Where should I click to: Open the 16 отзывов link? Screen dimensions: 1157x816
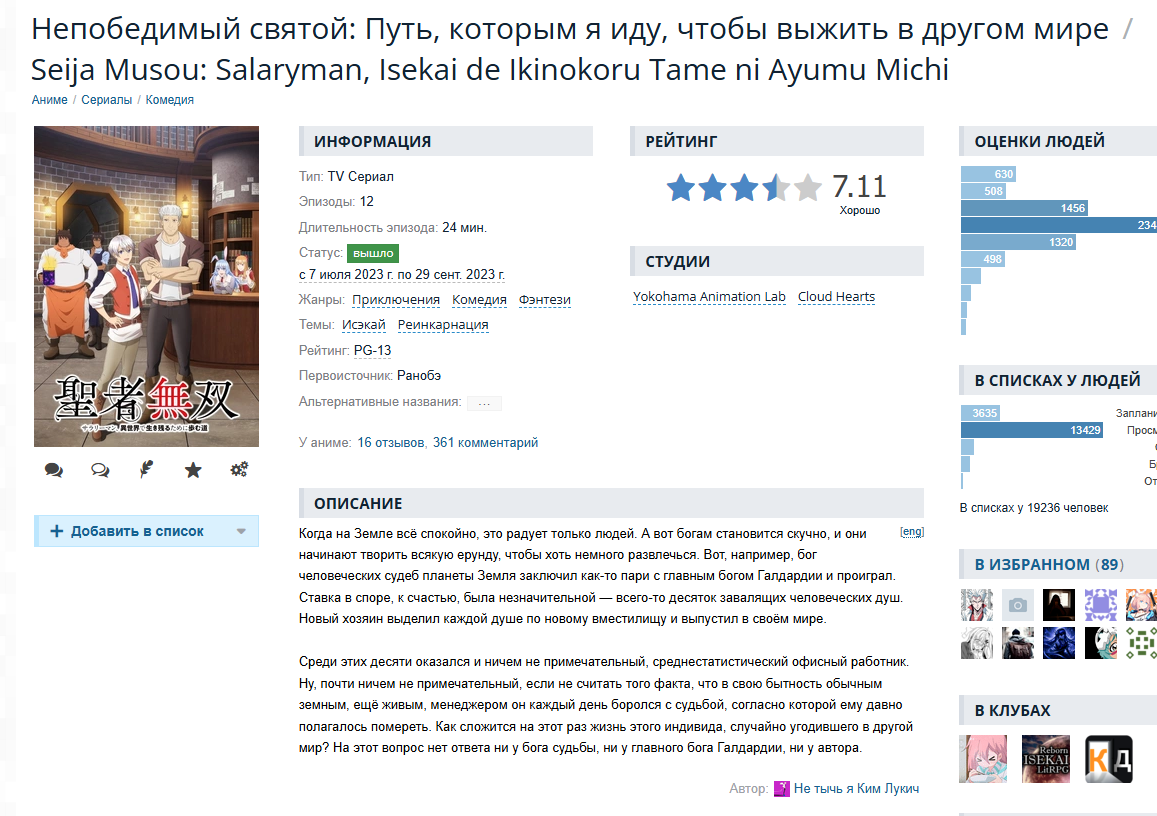[390, 443]
